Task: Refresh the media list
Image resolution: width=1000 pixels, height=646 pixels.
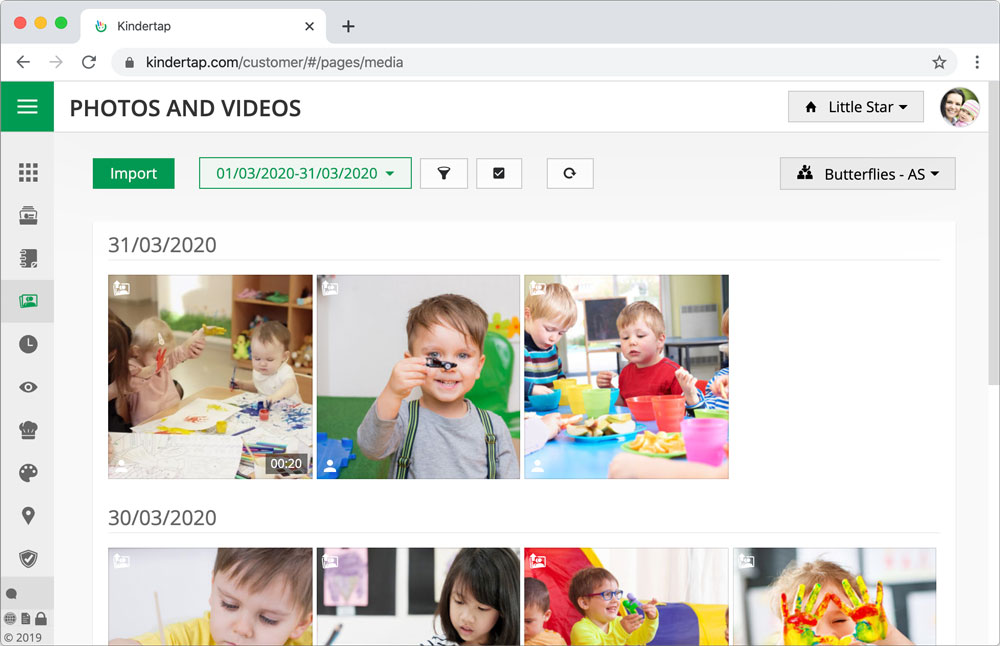Action: [x=570, y=173]
